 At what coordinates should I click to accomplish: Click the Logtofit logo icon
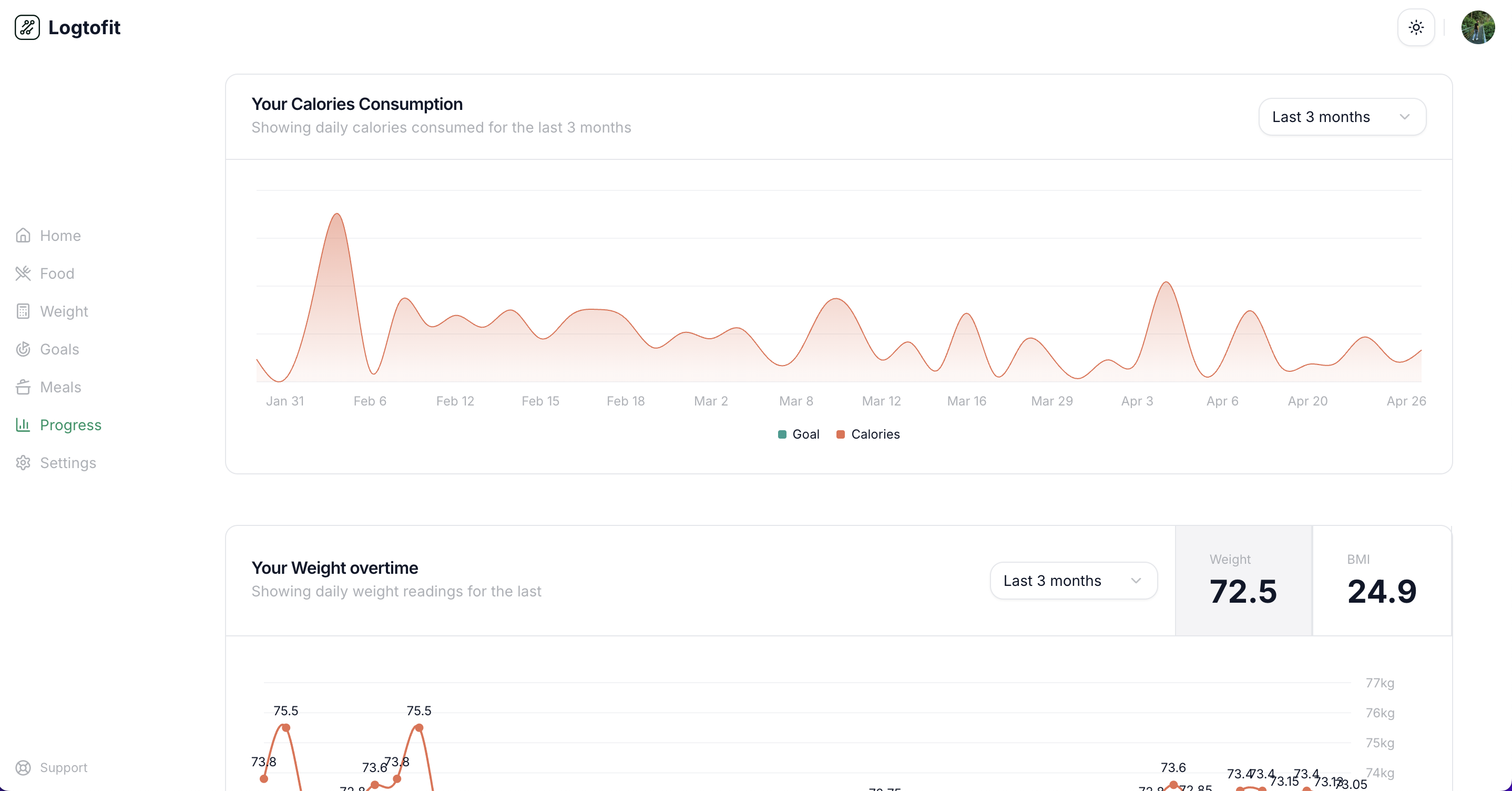pos(27,27)
